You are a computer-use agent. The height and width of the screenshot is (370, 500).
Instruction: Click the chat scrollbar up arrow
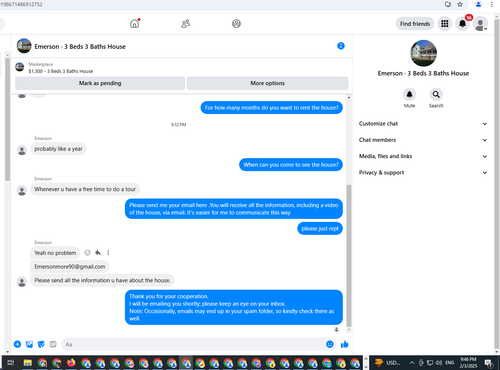[349, 98]
